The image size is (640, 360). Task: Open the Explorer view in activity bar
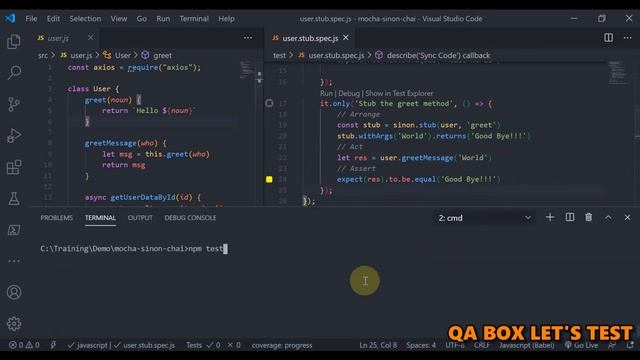pos(14,42)
